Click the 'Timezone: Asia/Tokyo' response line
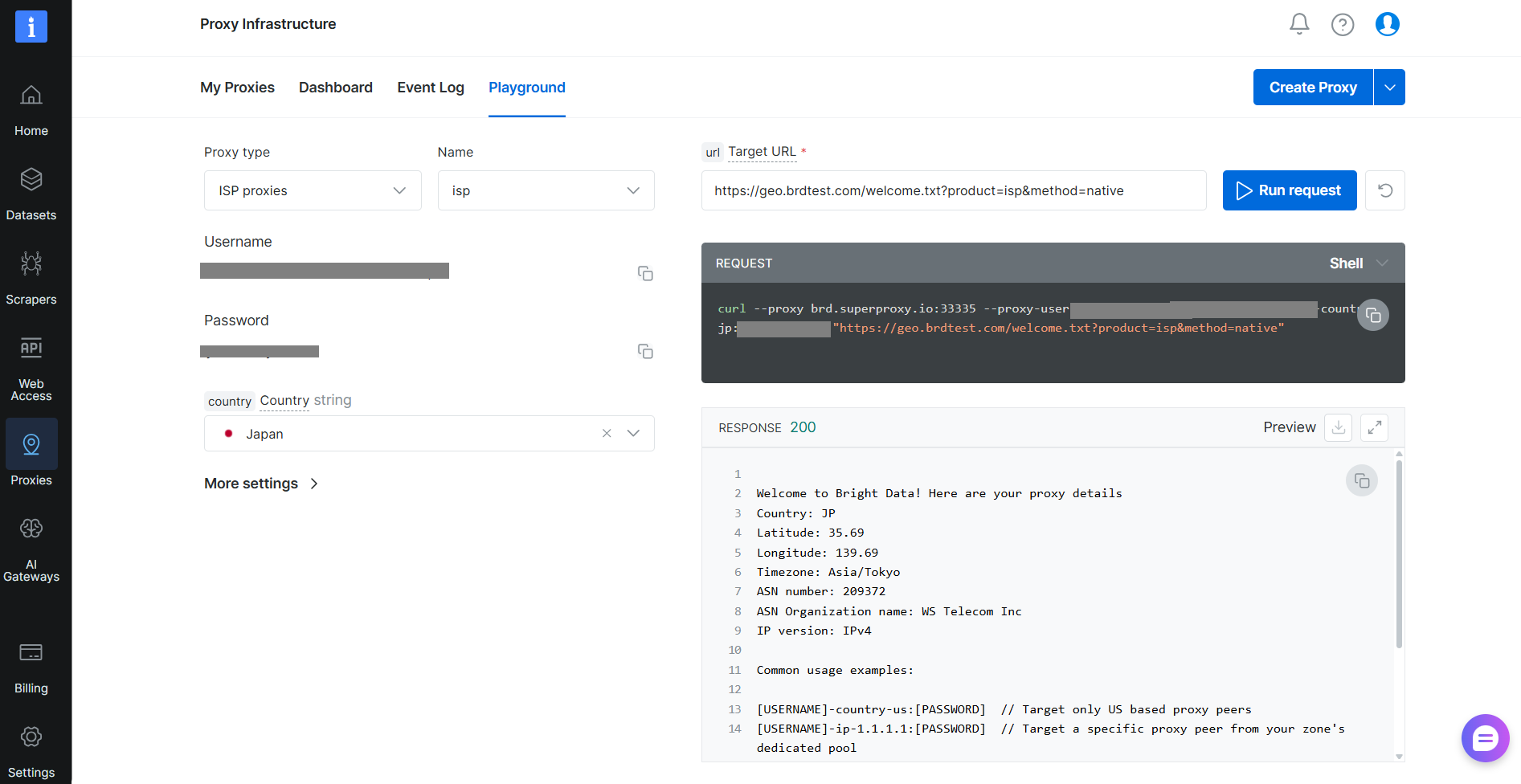This screenshot has width=1521, height=784. (828, 572)
